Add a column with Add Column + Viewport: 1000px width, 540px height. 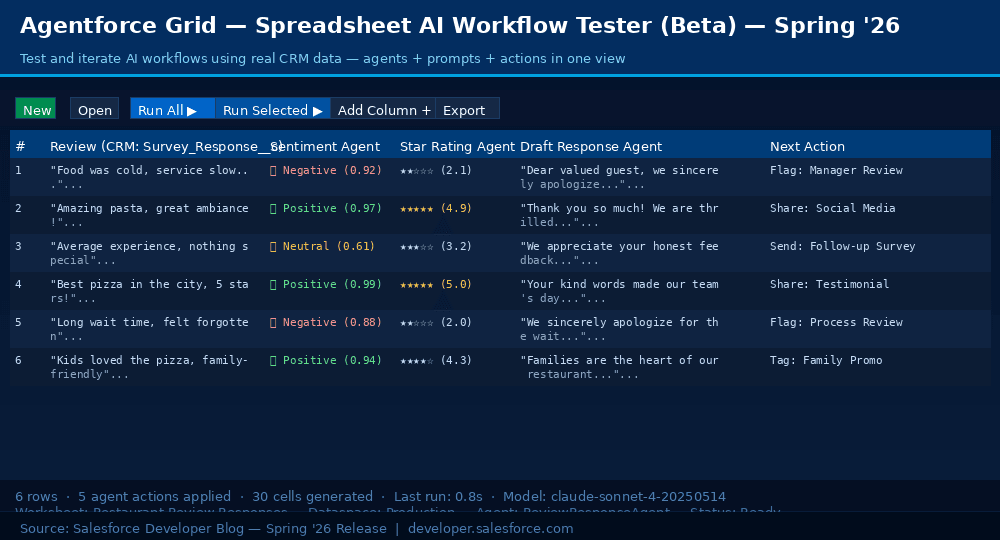coord(384,110)
